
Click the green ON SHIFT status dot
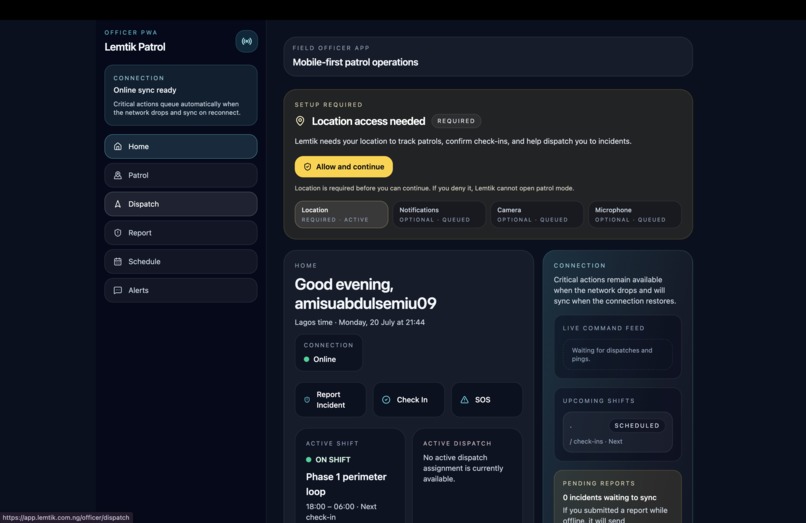[x=308, y=460]
